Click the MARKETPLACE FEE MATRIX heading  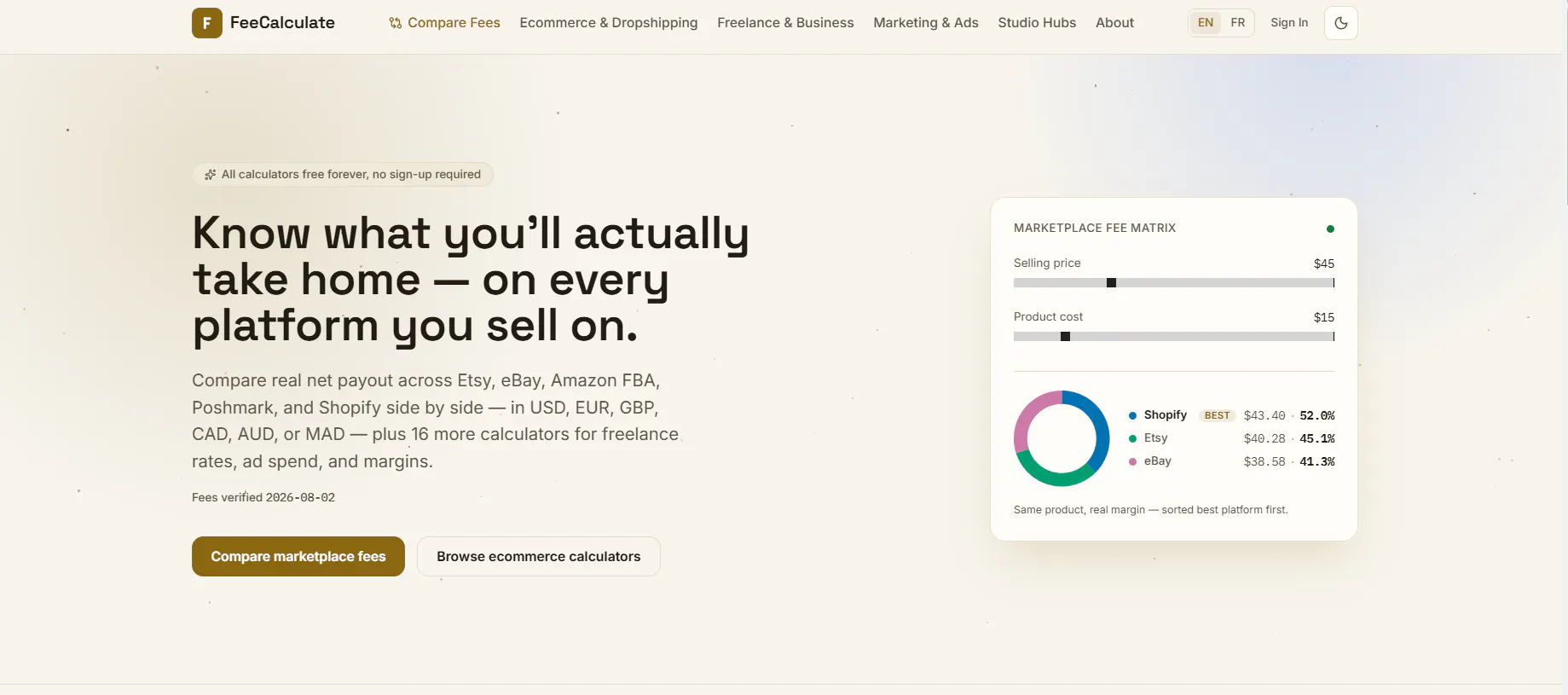1095,228
